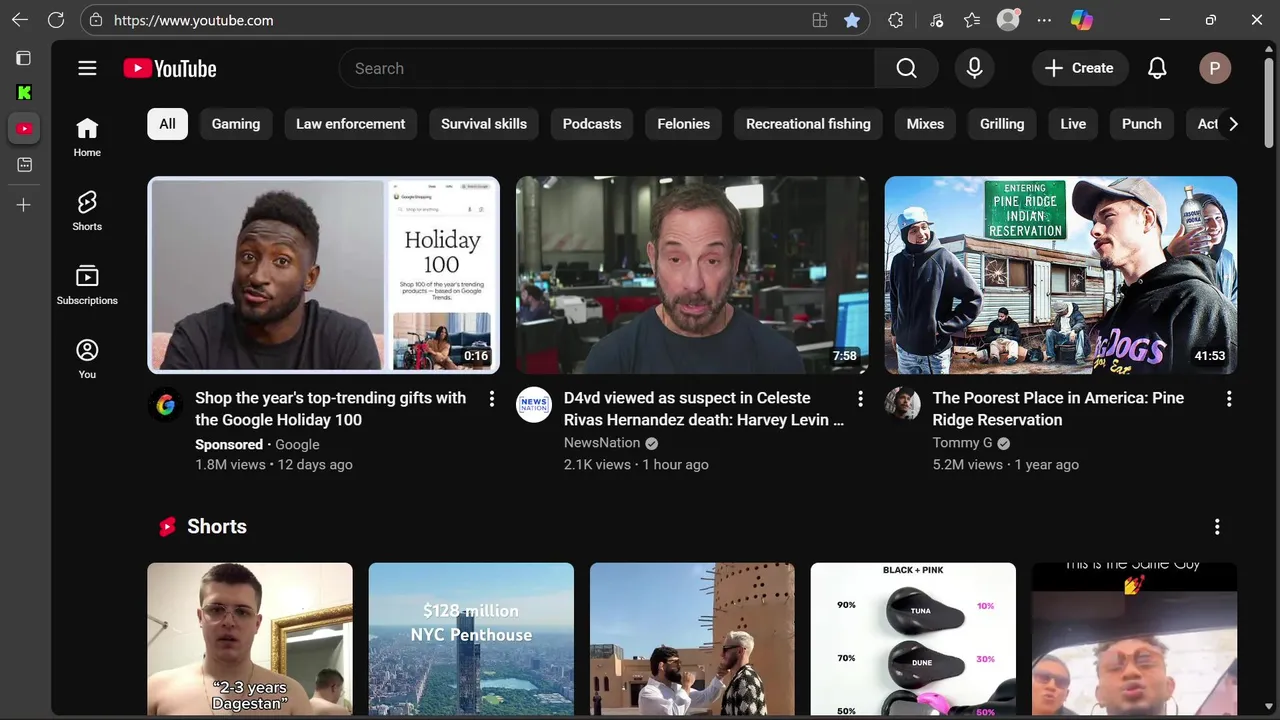Open 'Shop the year's top-trending gifts' title
Viewport: 1280px width, 720px height.
coord(331,409)
